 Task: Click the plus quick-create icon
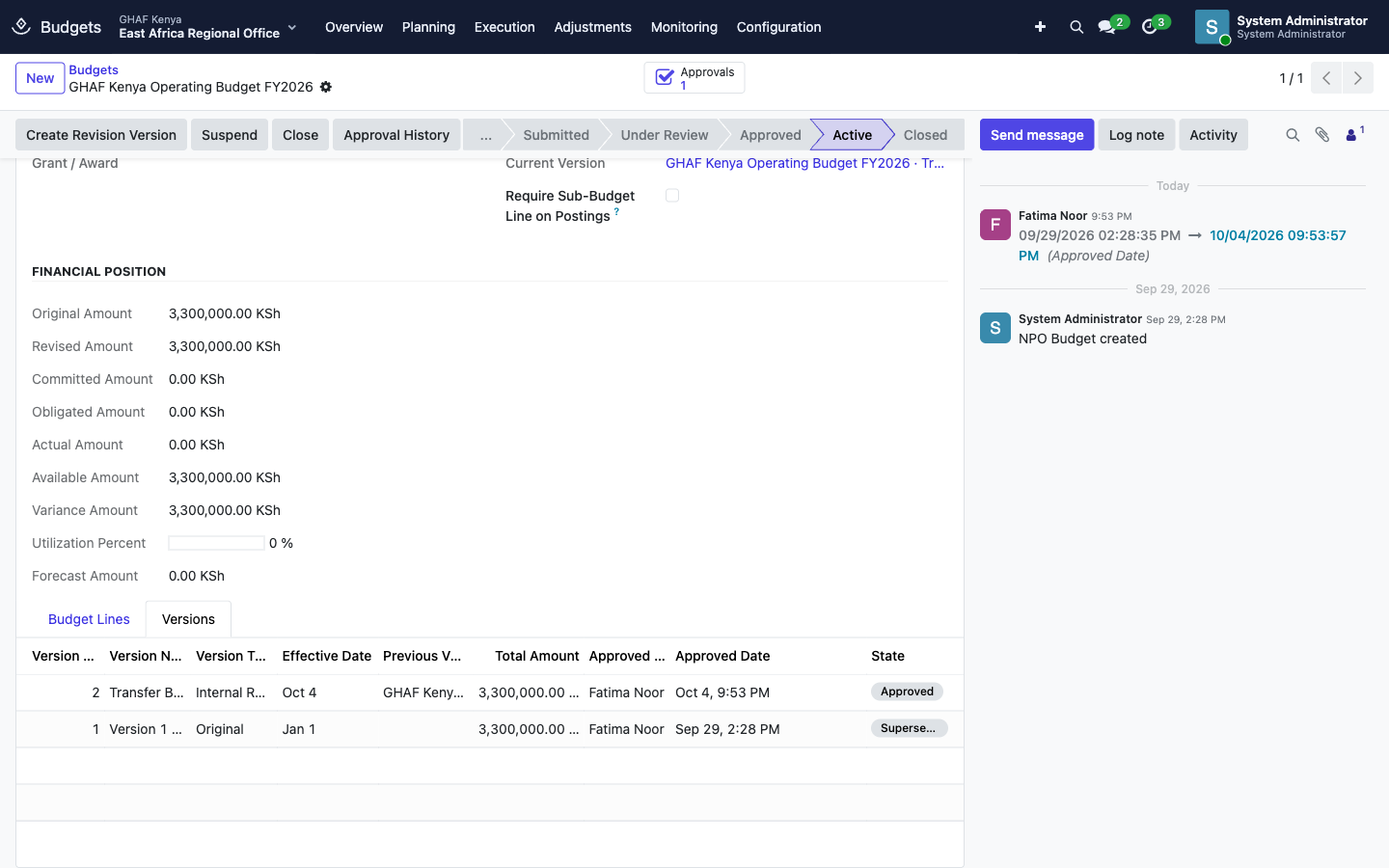click(x=1040, y=27)
